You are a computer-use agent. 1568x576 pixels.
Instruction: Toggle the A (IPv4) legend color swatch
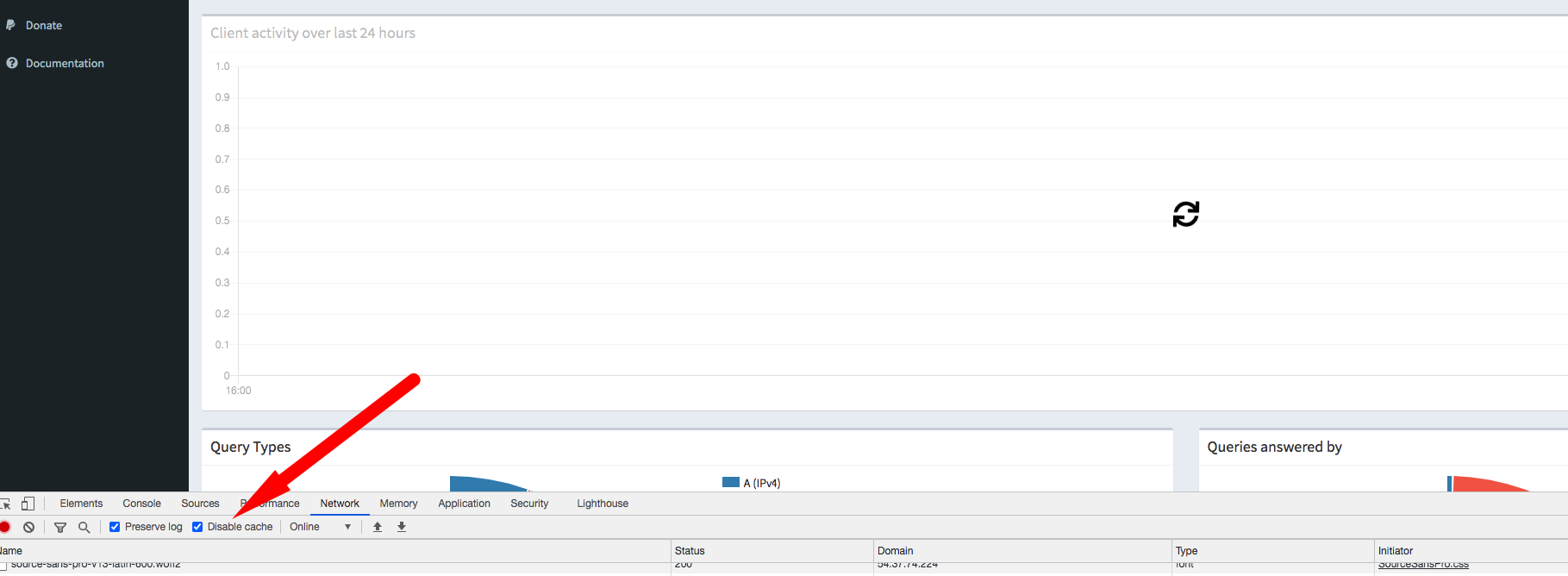pos(731,483)
